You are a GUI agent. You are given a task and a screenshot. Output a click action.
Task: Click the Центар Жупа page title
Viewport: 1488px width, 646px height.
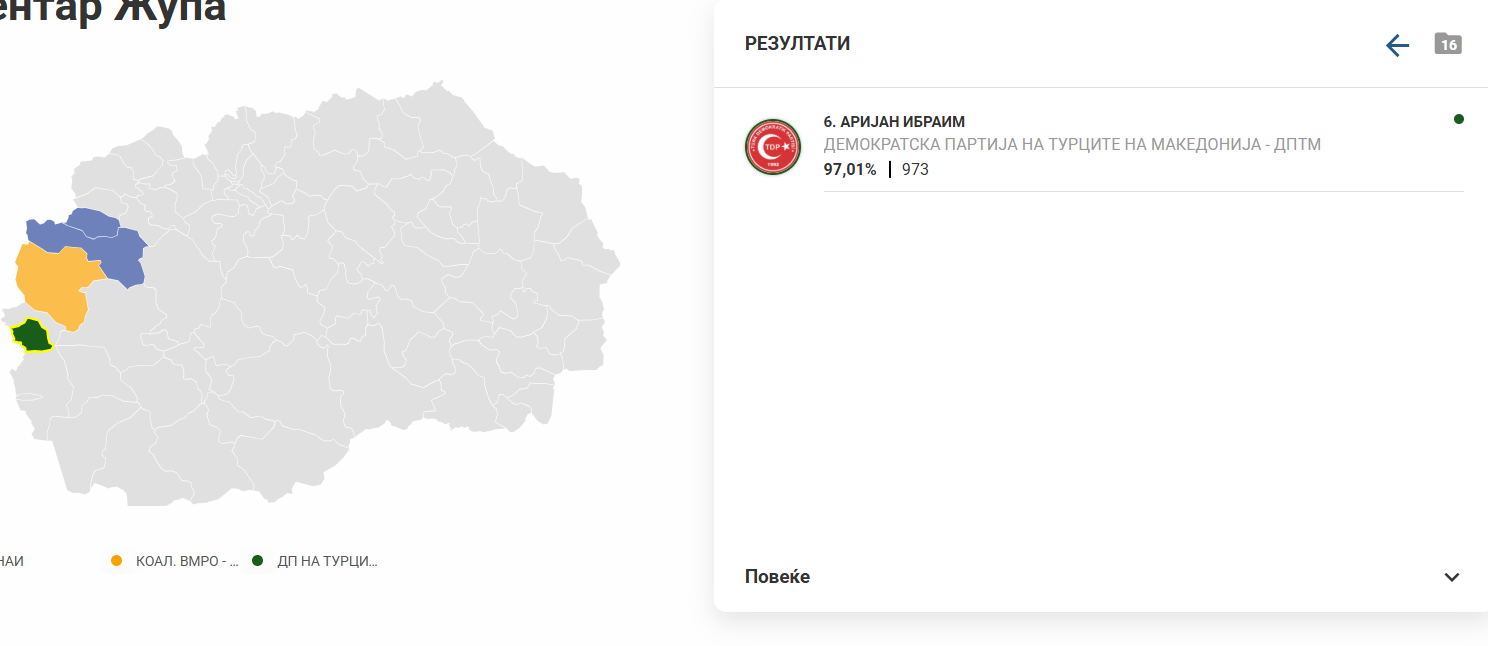(112, 10)
